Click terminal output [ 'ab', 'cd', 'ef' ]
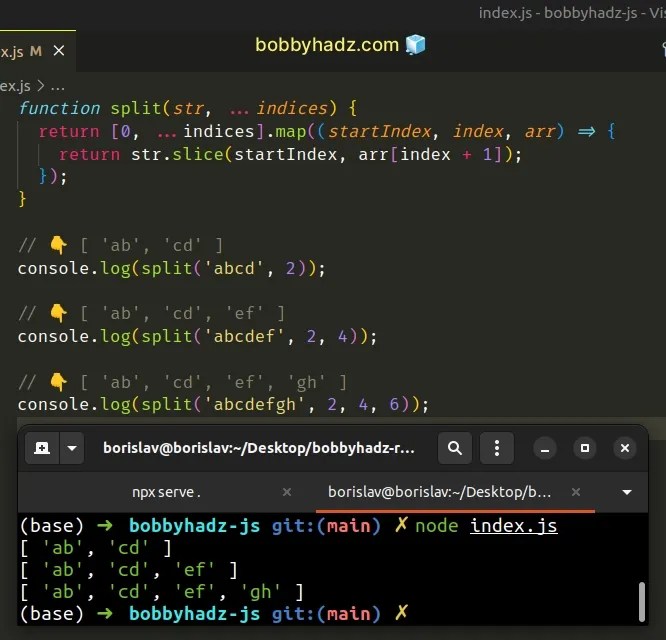This screenshot has height=640, width=666. tap(129, 570)
